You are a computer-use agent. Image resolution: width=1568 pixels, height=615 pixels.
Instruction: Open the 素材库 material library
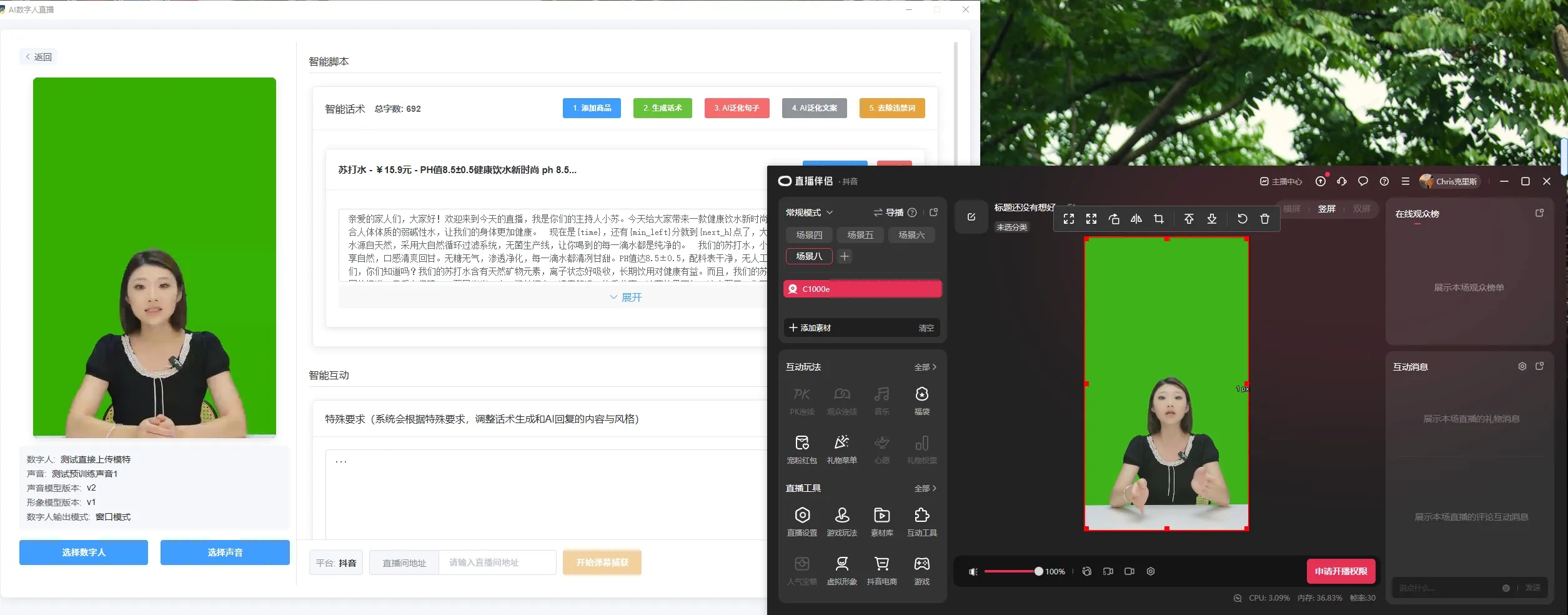point(882,522)
